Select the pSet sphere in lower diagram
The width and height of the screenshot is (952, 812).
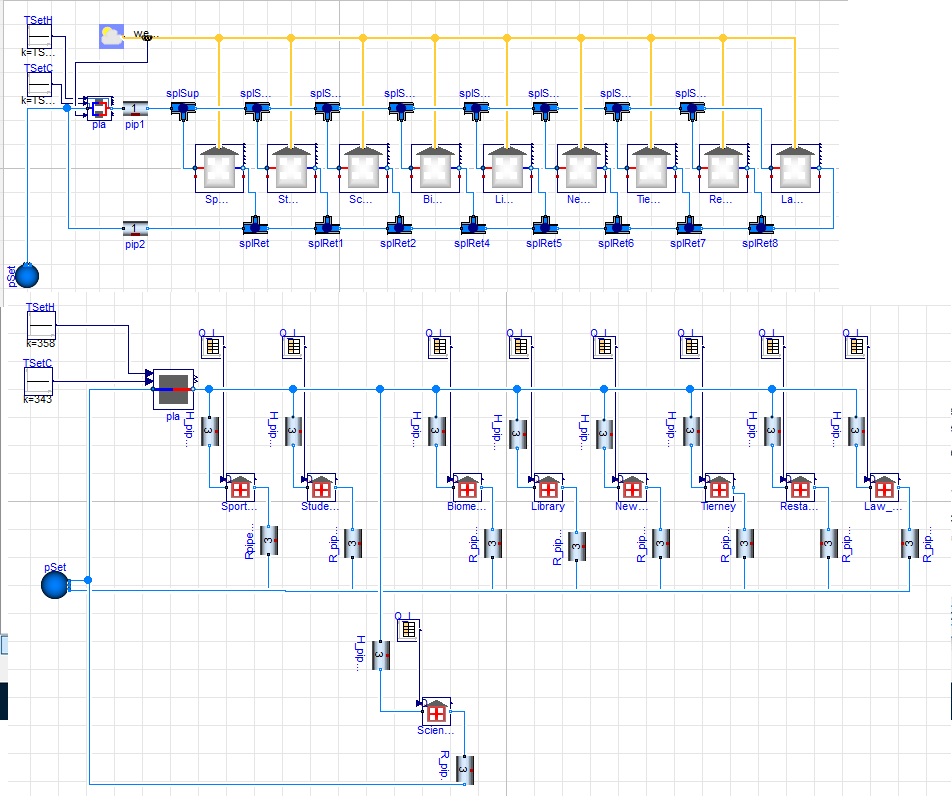tap(55, 585)
